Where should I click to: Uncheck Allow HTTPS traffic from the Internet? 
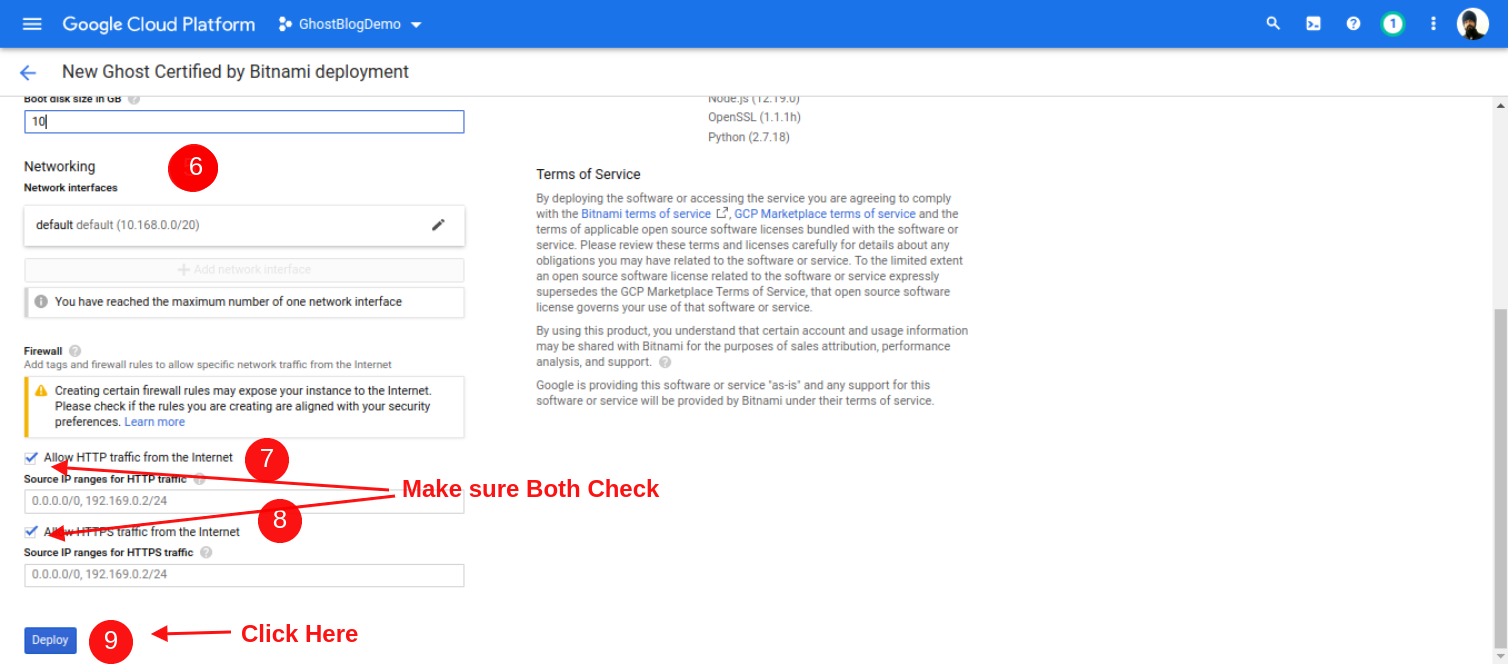point(30,531)
